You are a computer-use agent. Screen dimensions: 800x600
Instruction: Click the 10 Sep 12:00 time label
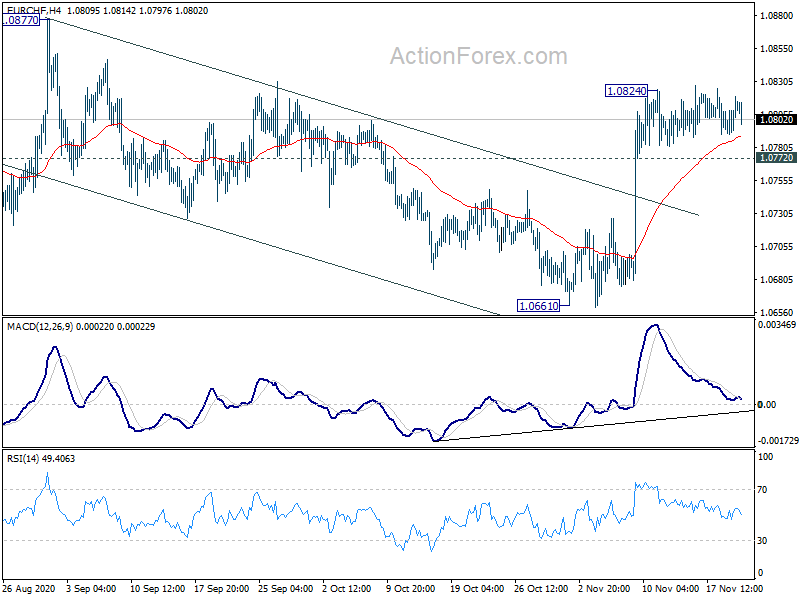tap(158, 588)
